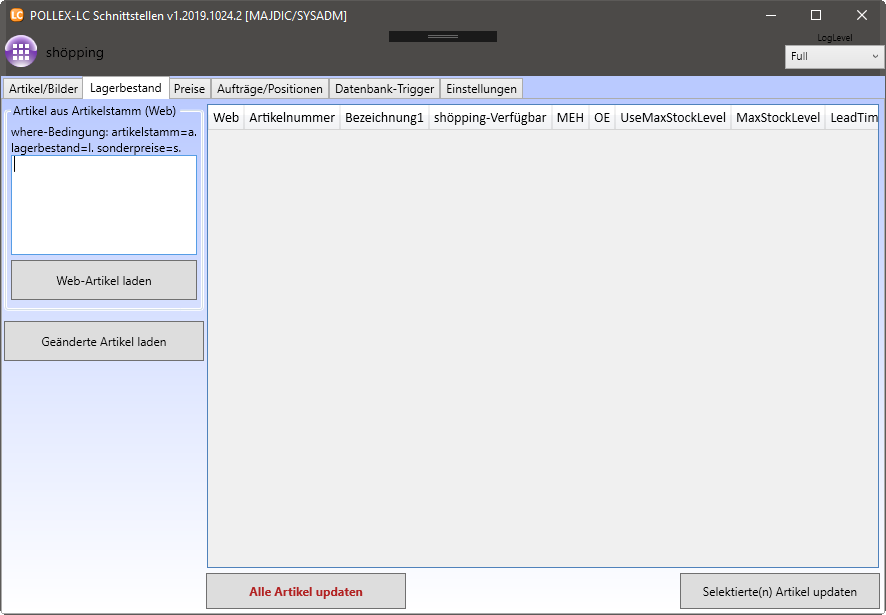
Task: Open the Einstellungen tab
Action: pos(481,89)
